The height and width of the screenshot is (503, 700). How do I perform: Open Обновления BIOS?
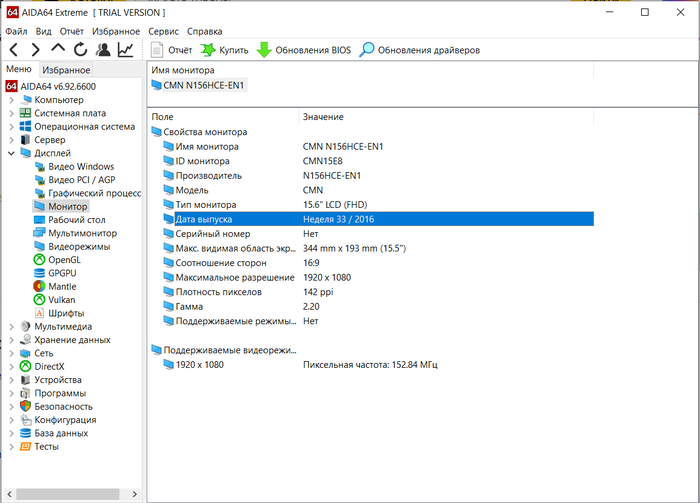[304, 50]
